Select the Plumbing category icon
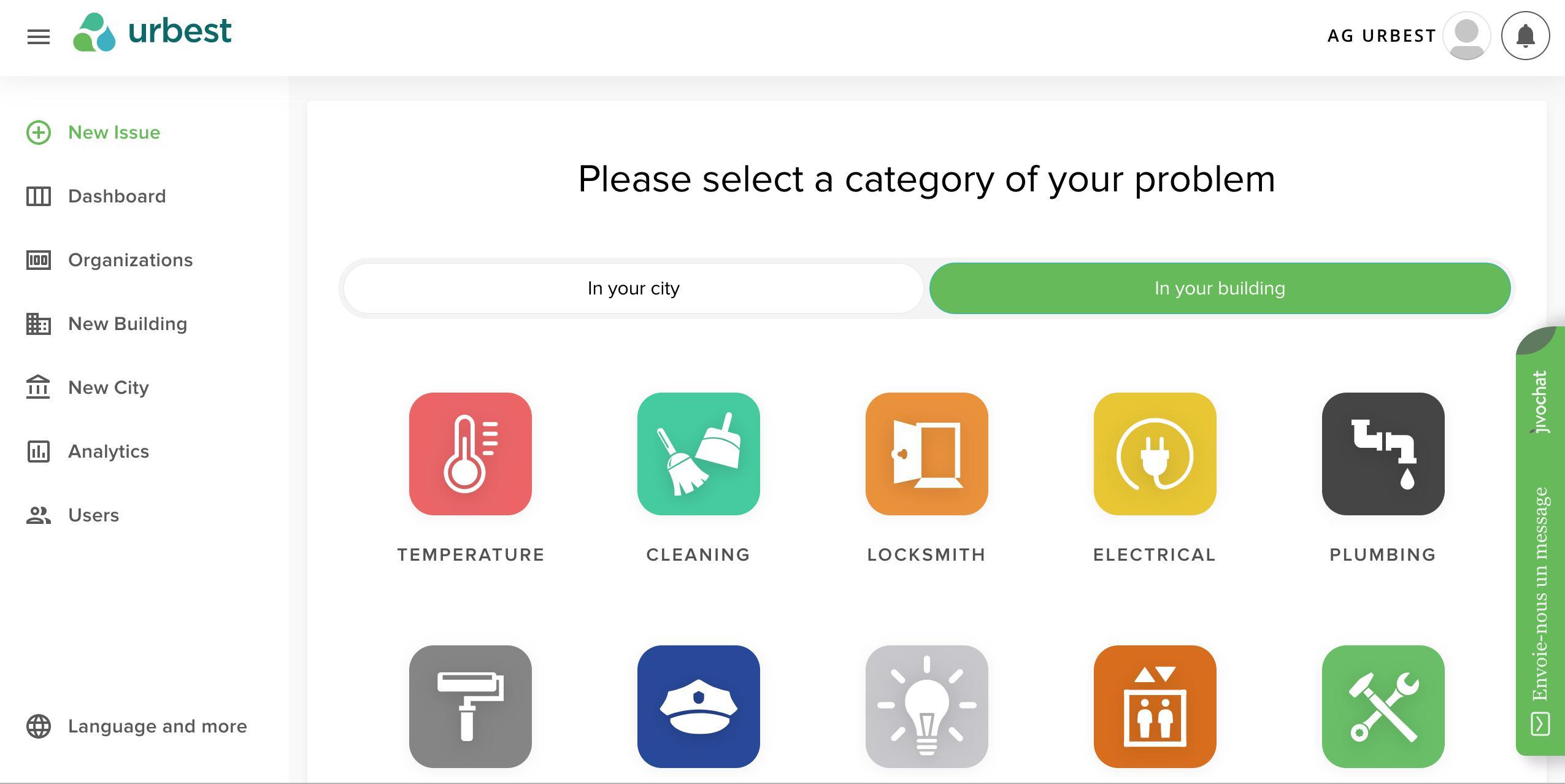1565x784 pixels. point(1383,453)
